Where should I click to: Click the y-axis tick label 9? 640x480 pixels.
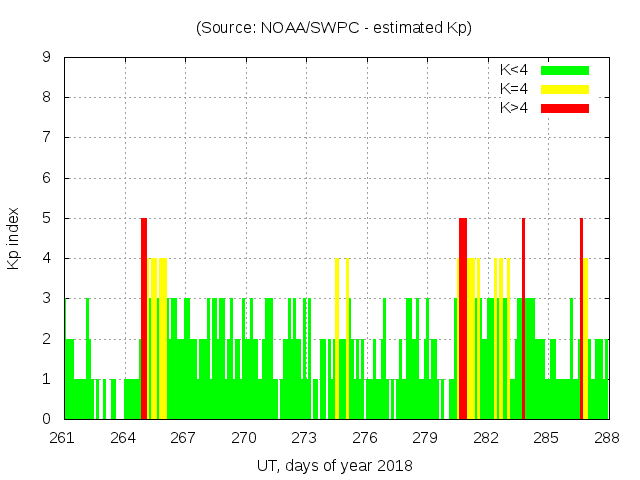click(x=47, y=58)
